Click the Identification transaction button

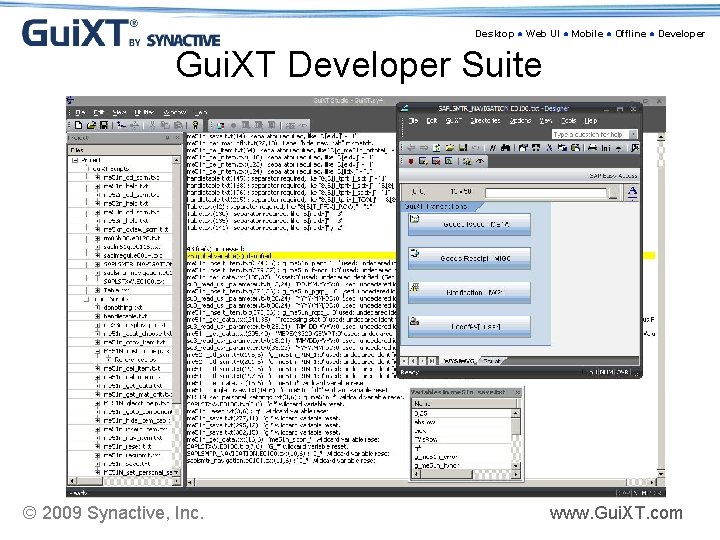pos(469,292)
